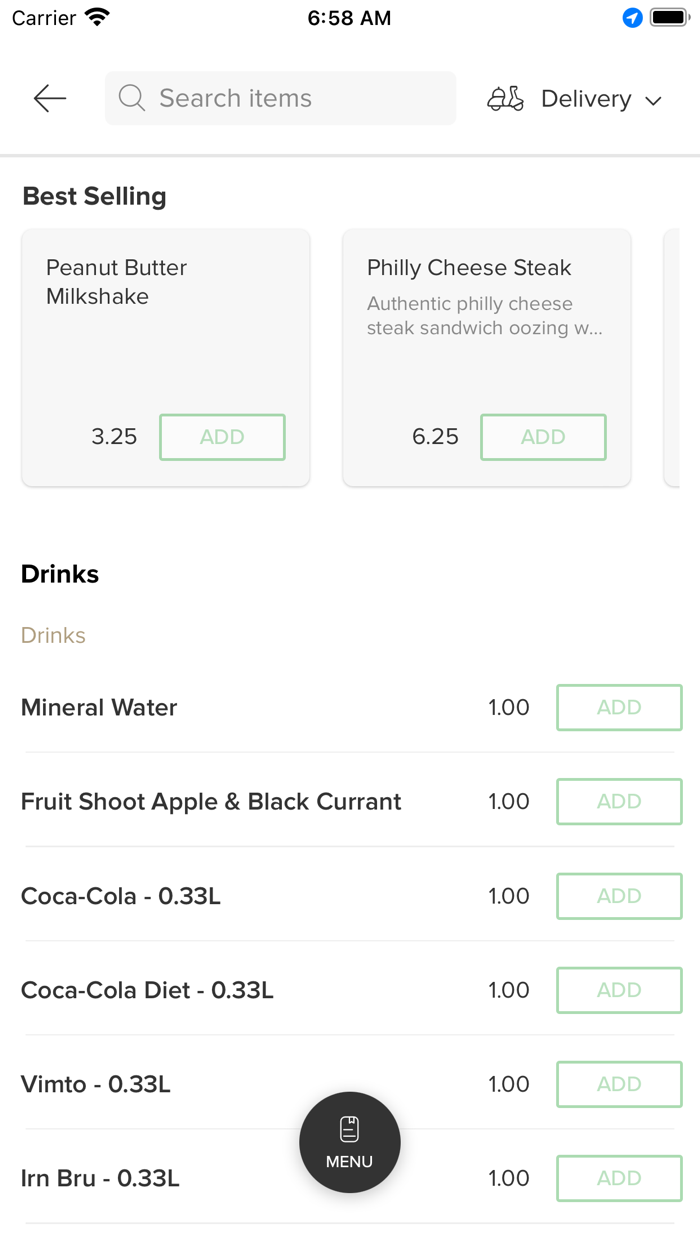Type in the Search items field
Viewport: 700px width, 1244px height.
[x=300, y=98]
